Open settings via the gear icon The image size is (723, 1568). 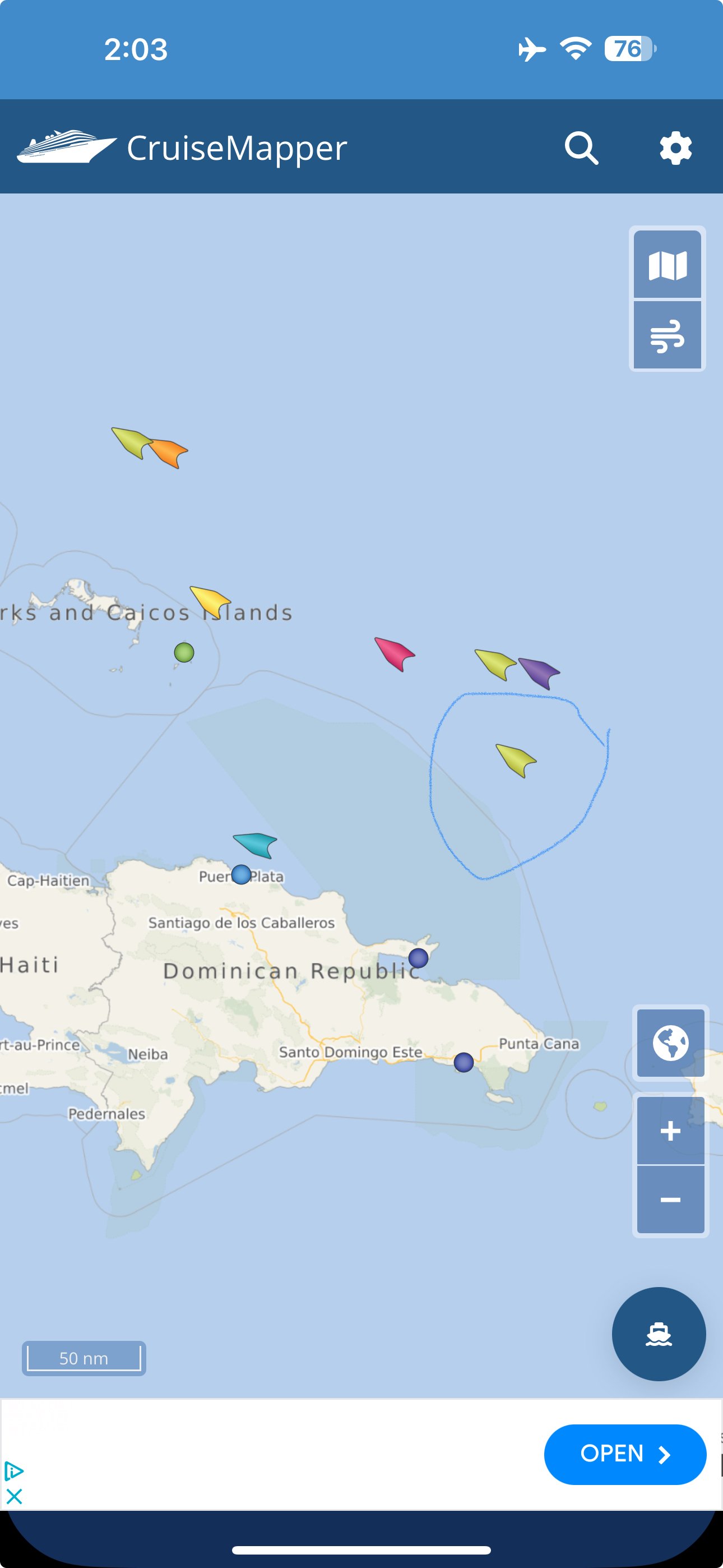675,148
